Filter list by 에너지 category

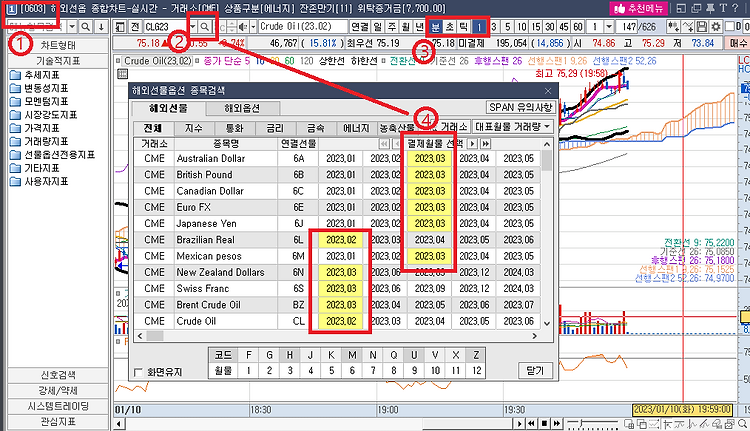coord(356,128)
